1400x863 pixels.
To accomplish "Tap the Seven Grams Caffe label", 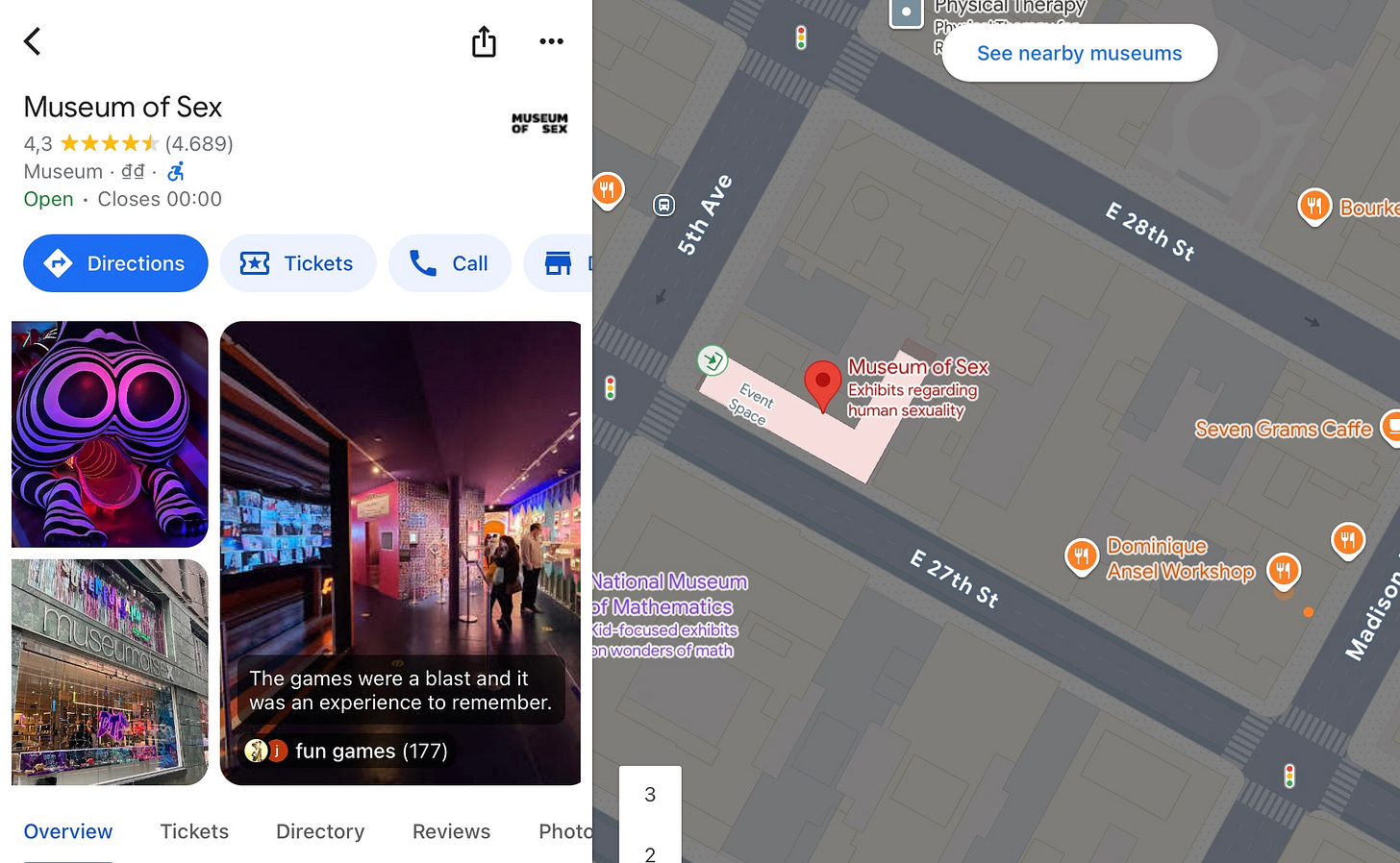I will click(1284, 429).
